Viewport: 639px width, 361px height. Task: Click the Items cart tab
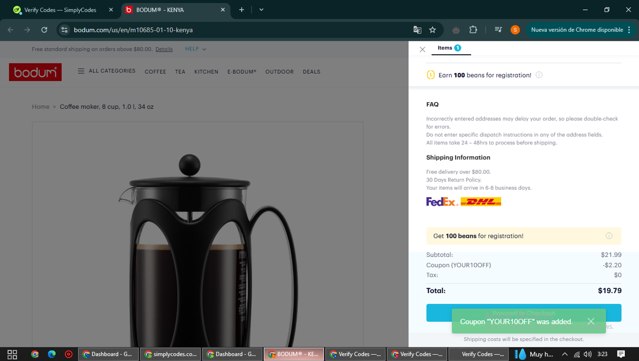tap(450, 48)
